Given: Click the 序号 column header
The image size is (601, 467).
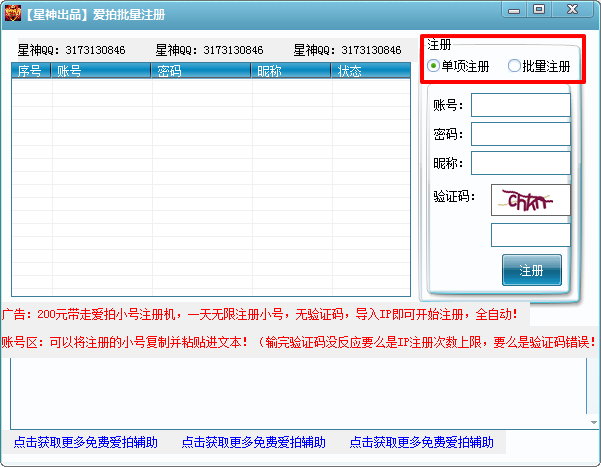Looking at the screenshot, I should click(31, 71).
